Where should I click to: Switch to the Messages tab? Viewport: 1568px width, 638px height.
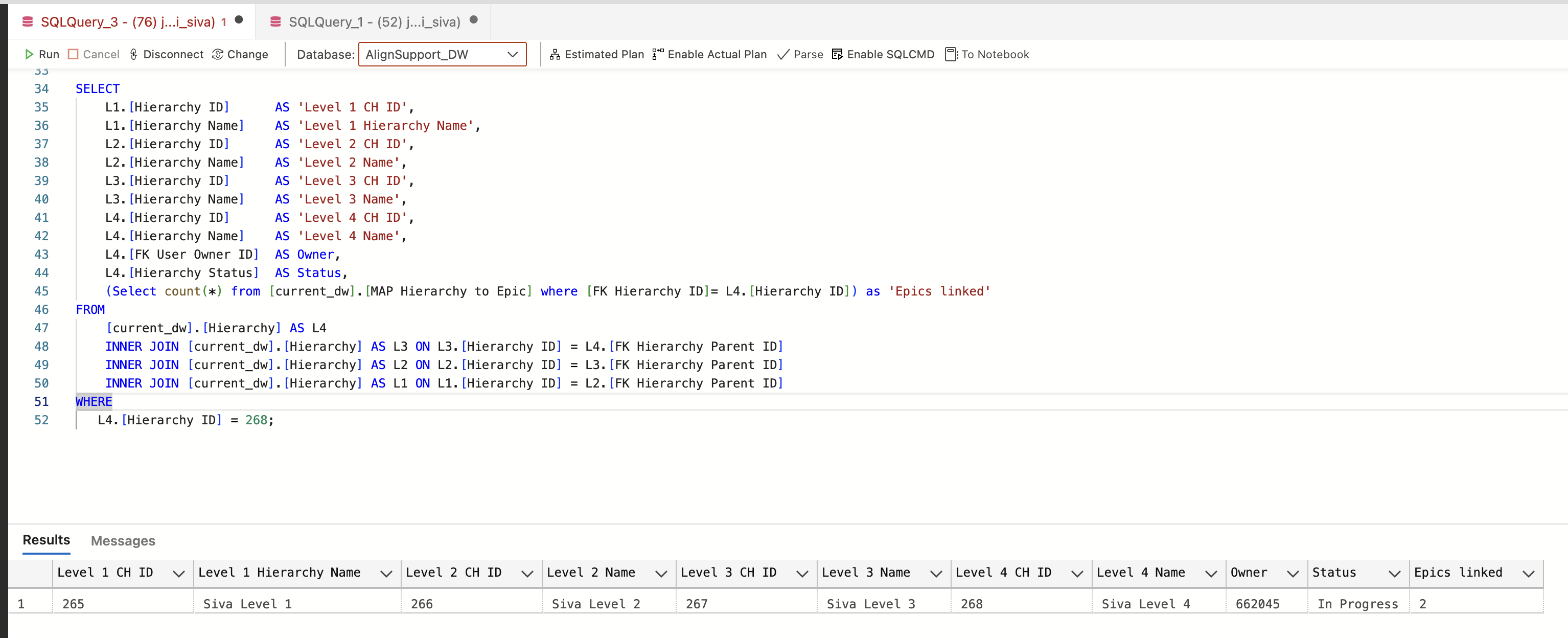point(123,540)
